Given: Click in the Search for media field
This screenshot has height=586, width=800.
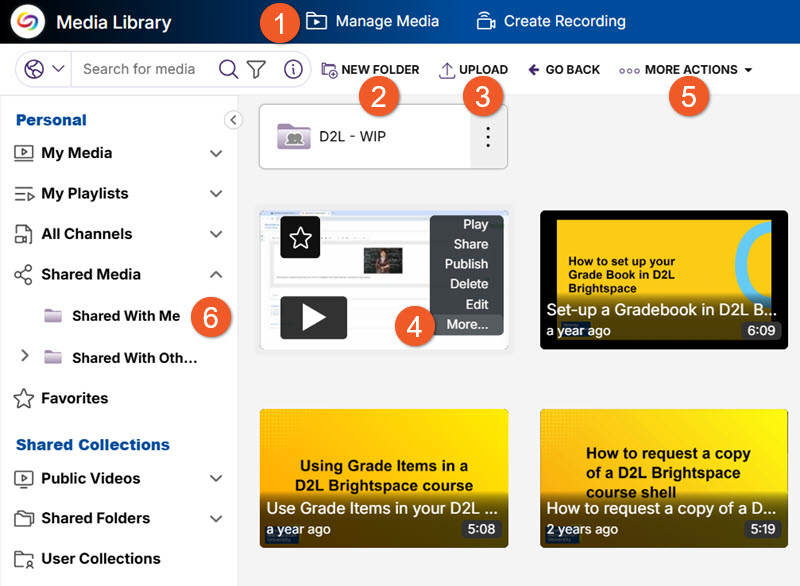Looking at the screenshot, I should 140,69.
